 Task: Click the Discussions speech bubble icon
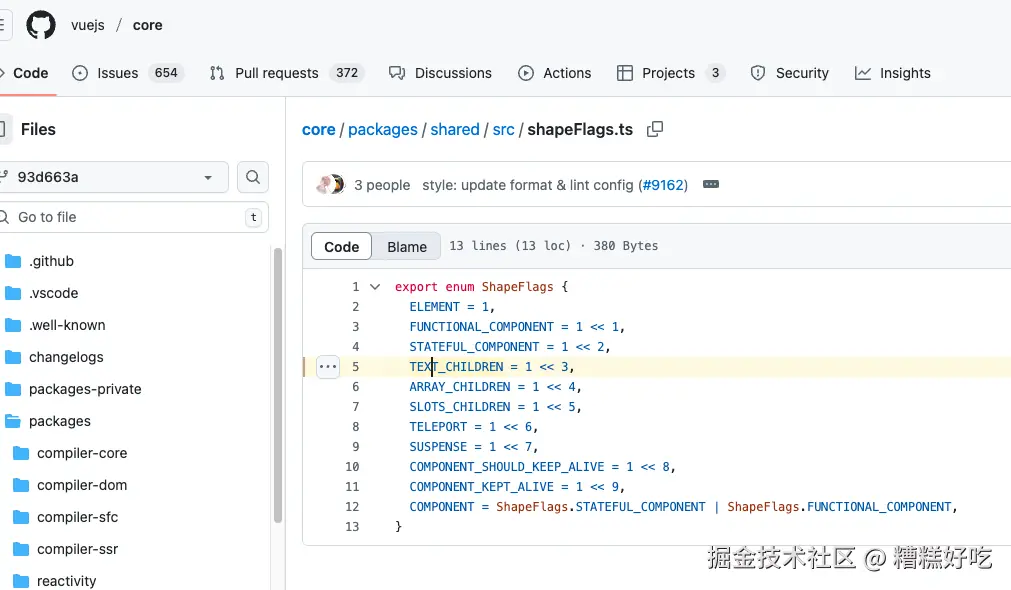397,73
